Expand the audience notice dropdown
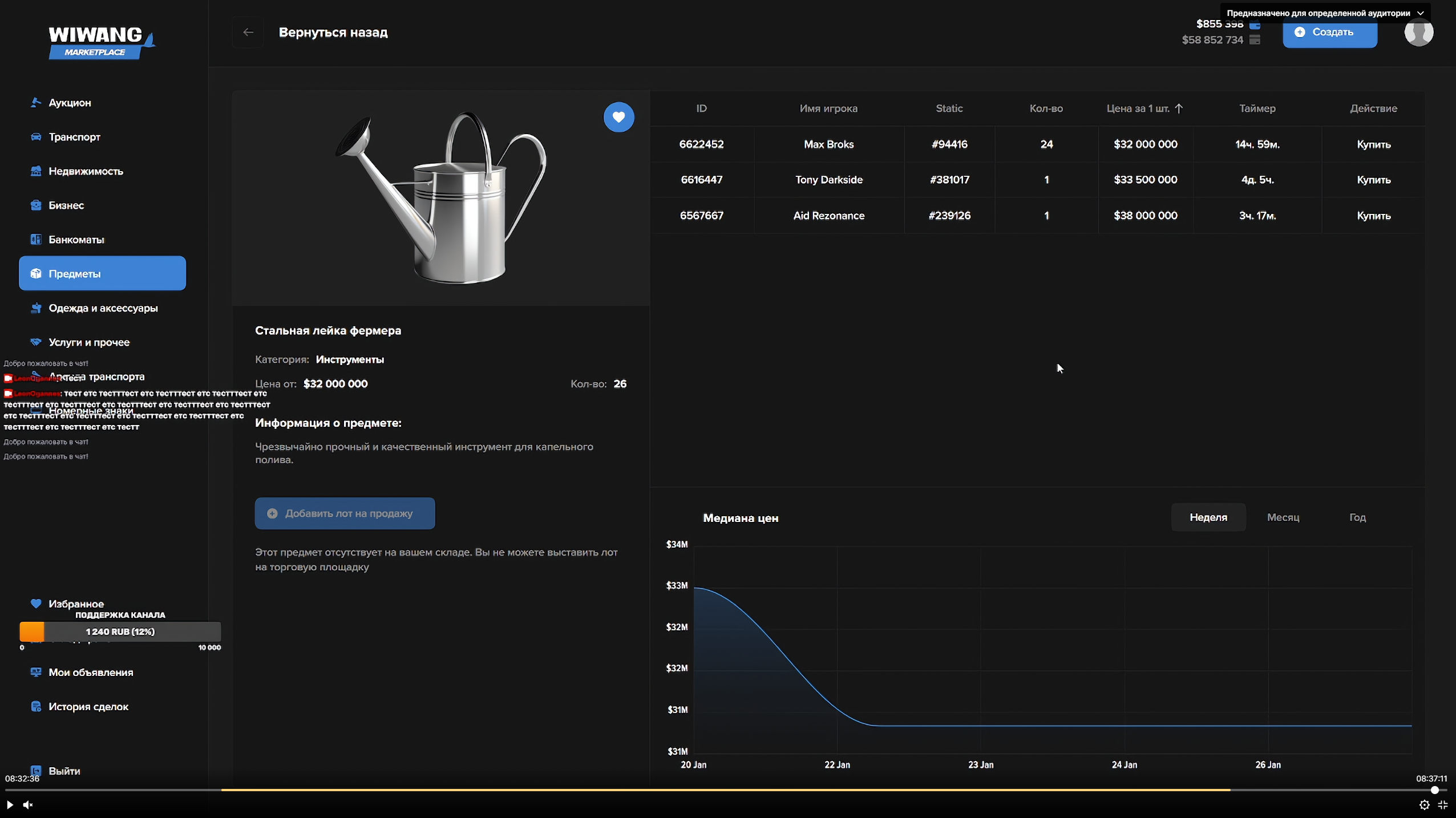This screenshot has height=818, width=1456. tap(1420, 13)
